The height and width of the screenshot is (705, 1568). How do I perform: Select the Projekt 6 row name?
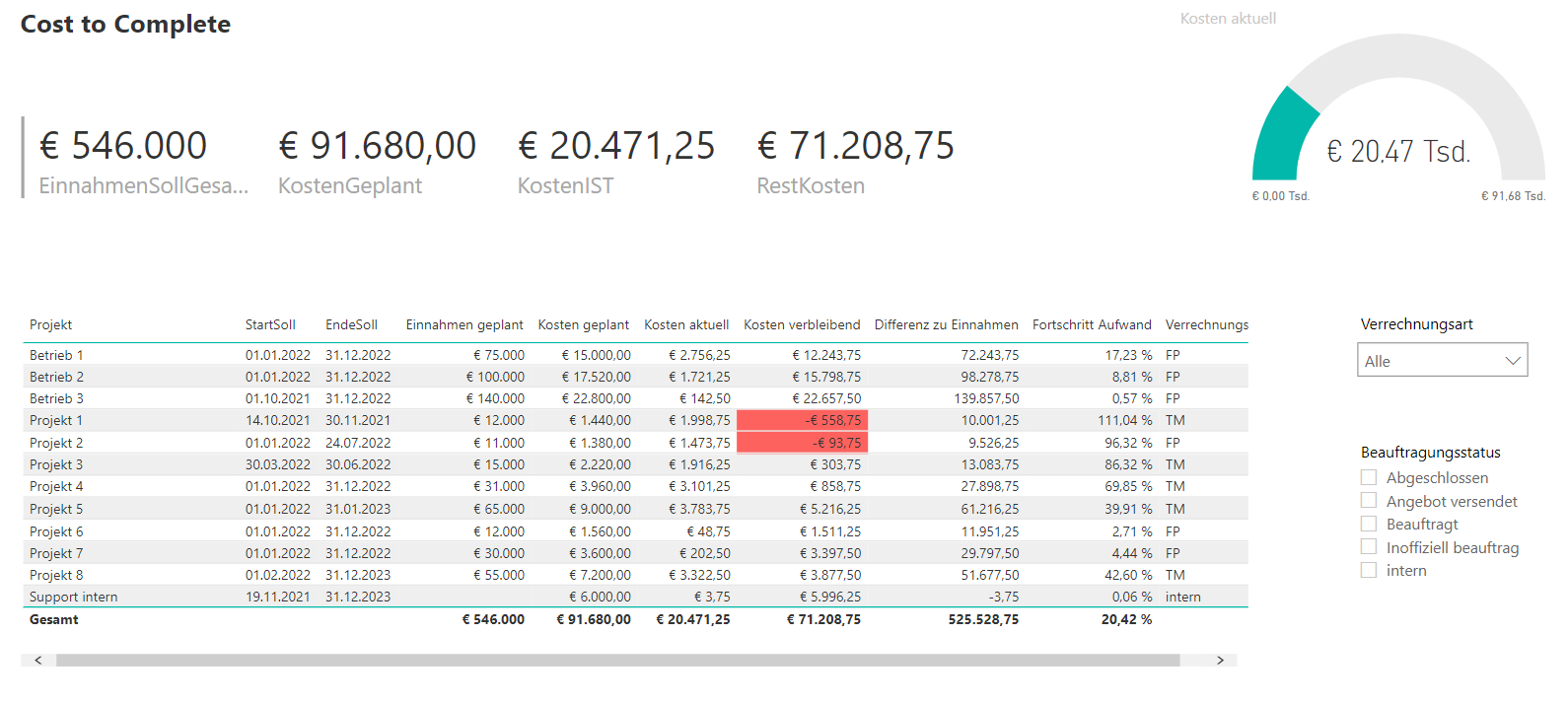pyautogui.click(x=56, y=531)
